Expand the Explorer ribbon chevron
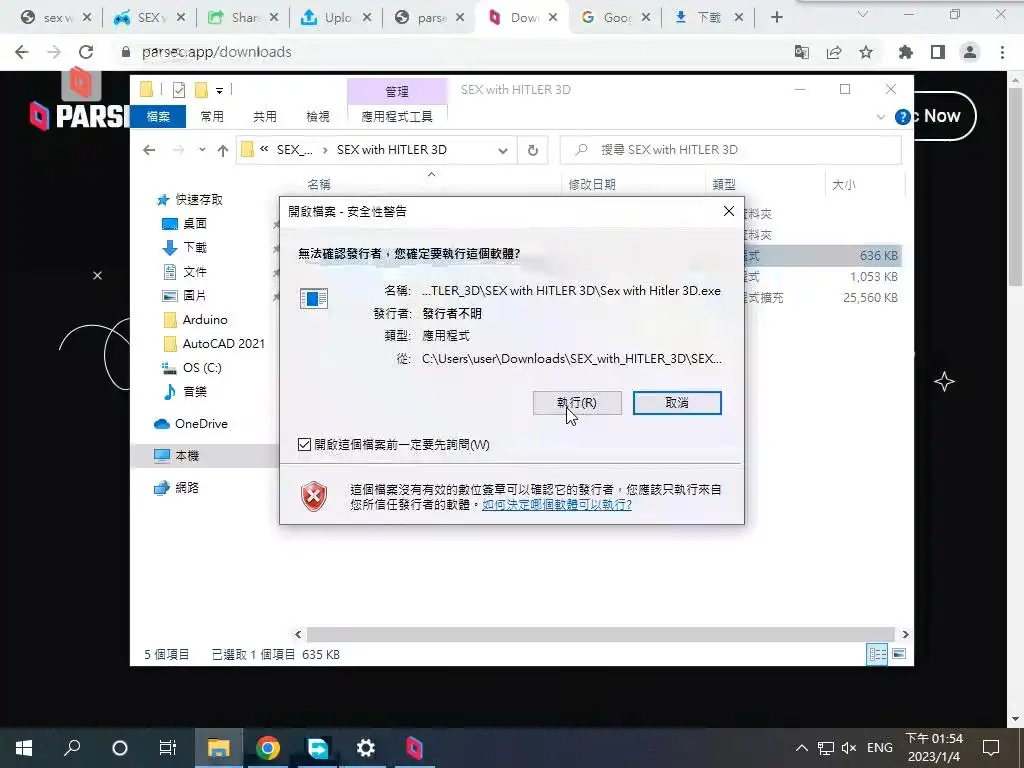The image size is (1024, 768). [x=880, y=117]
